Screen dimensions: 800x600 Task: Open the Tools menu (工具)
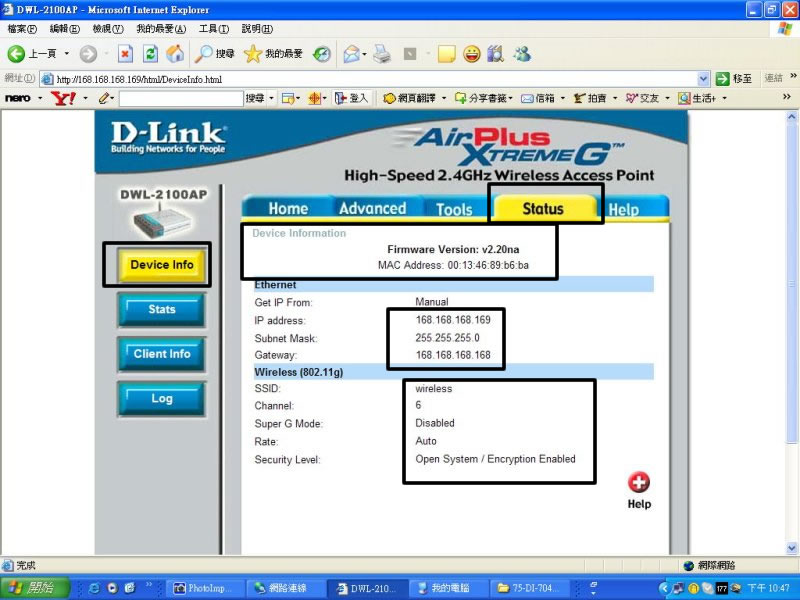[x=214, y=29]
